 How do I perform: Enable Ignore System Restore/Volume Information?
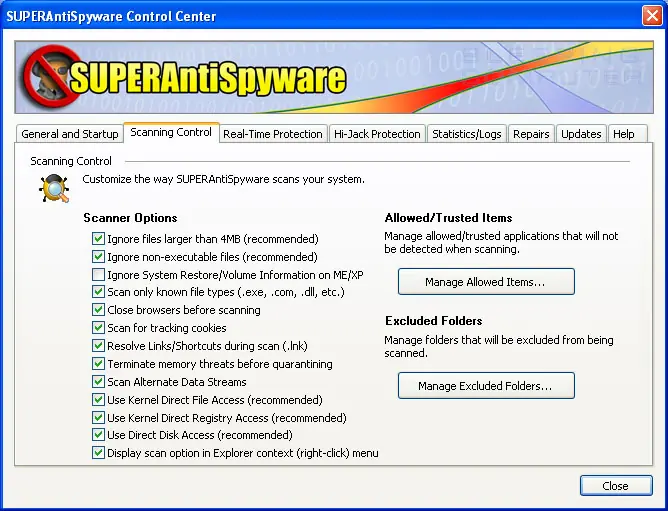pyautogui.click(x=98, y=274)
